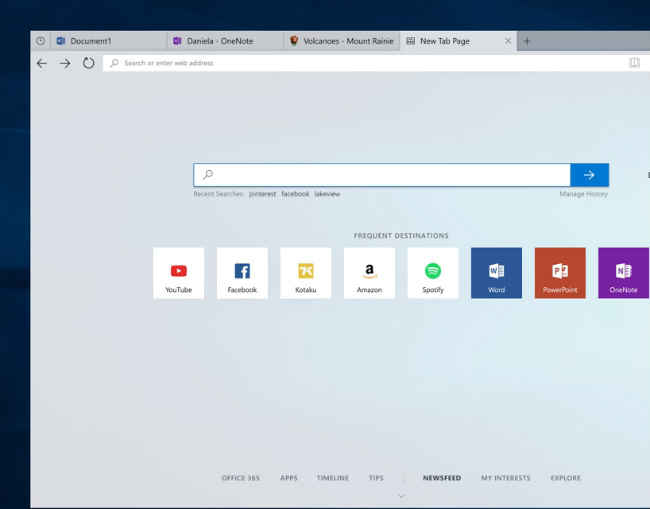Submit search with blue arrow button
This screenshot has height=509, width=650.
point(589,175)
